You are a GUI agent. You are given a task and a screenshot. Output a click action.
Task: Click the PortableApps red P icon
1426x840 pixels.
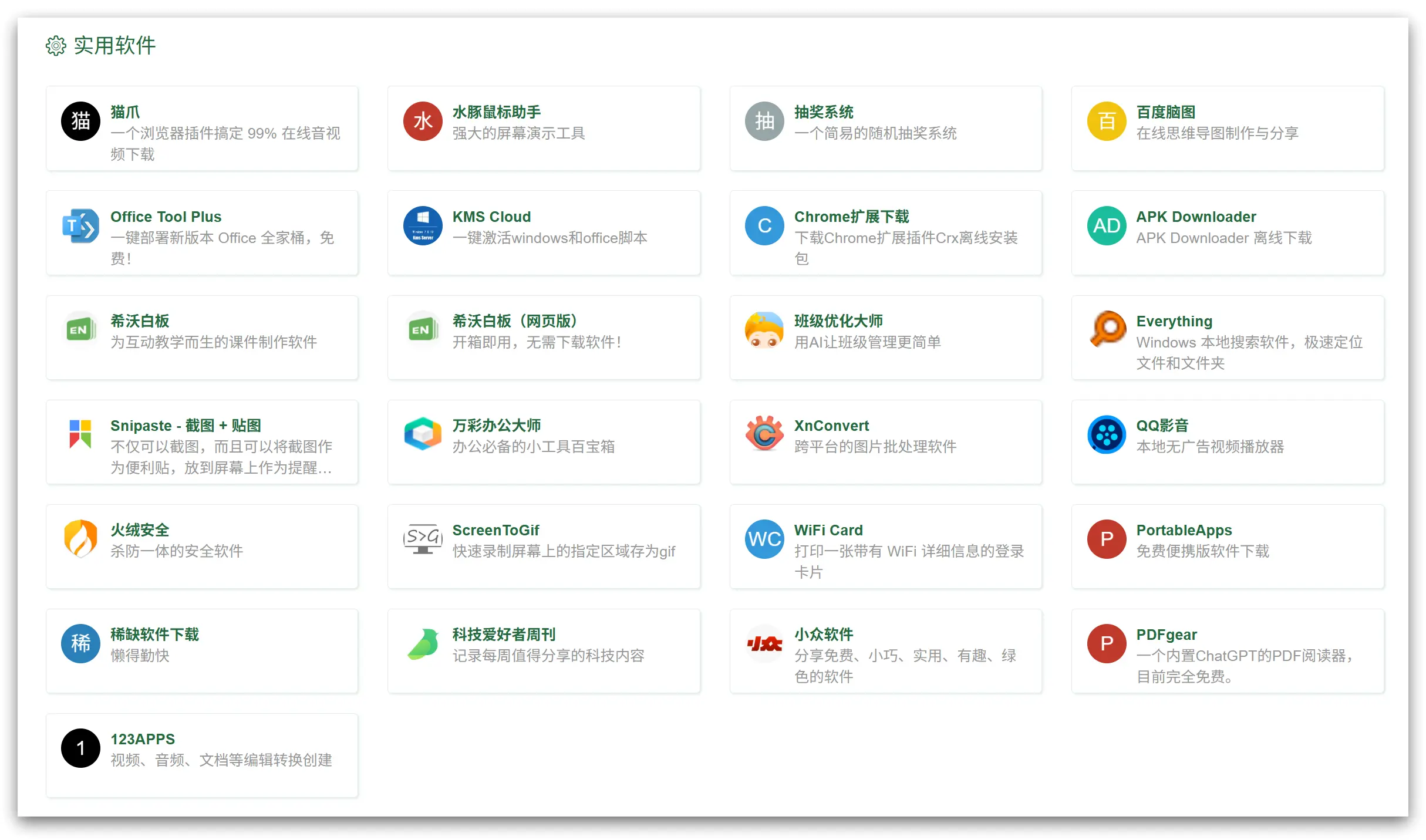(x=1107, y=539)
